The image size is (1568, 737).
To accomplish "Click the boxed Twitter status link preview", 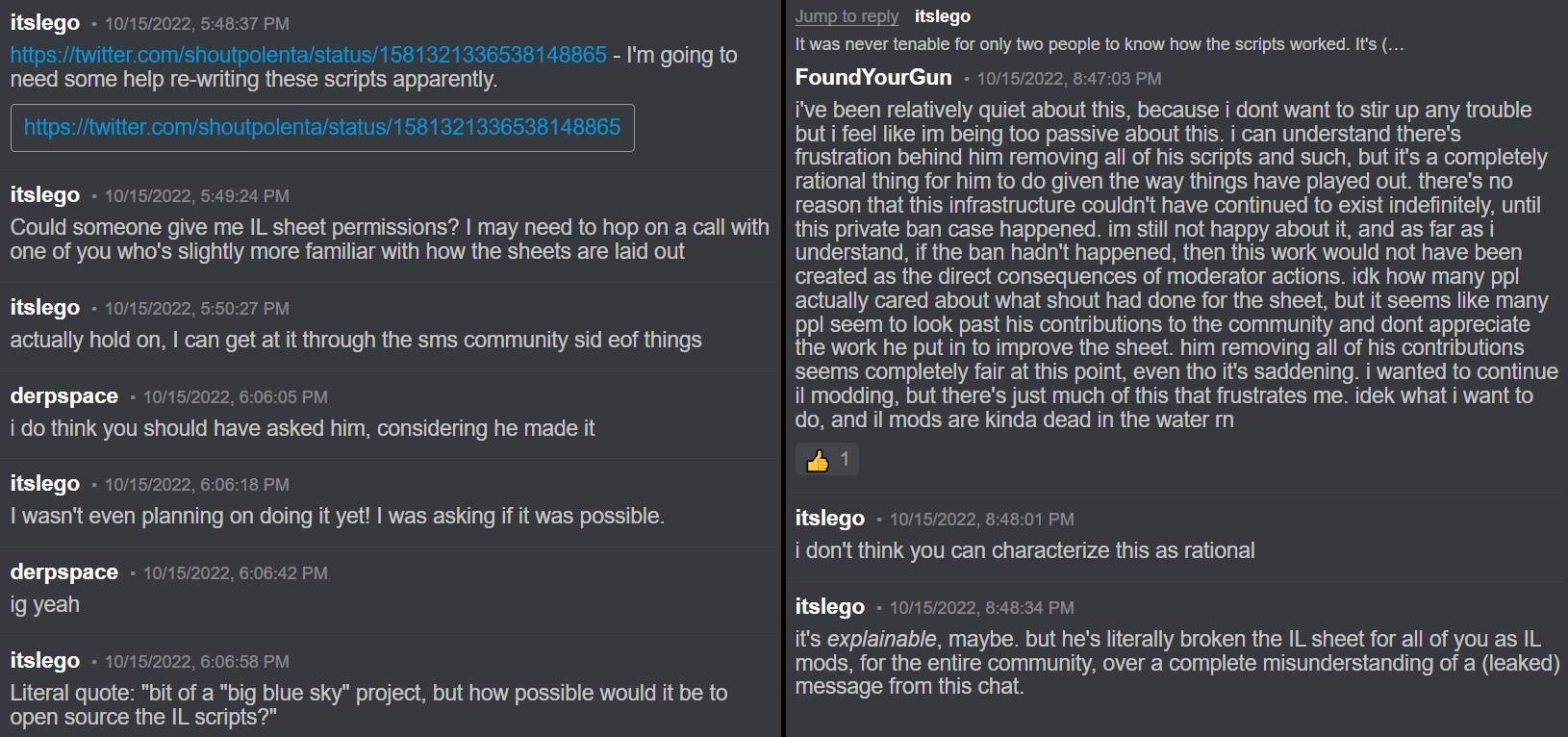I will pyautogui.click(x=322, y=127).
